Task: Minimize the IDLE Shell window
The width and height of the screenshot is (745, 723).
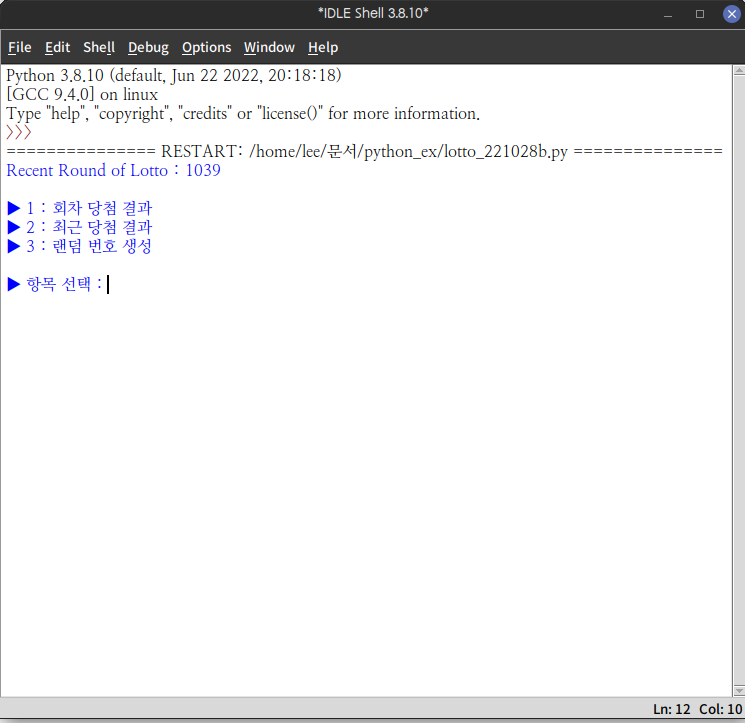Action: (668, 14)
